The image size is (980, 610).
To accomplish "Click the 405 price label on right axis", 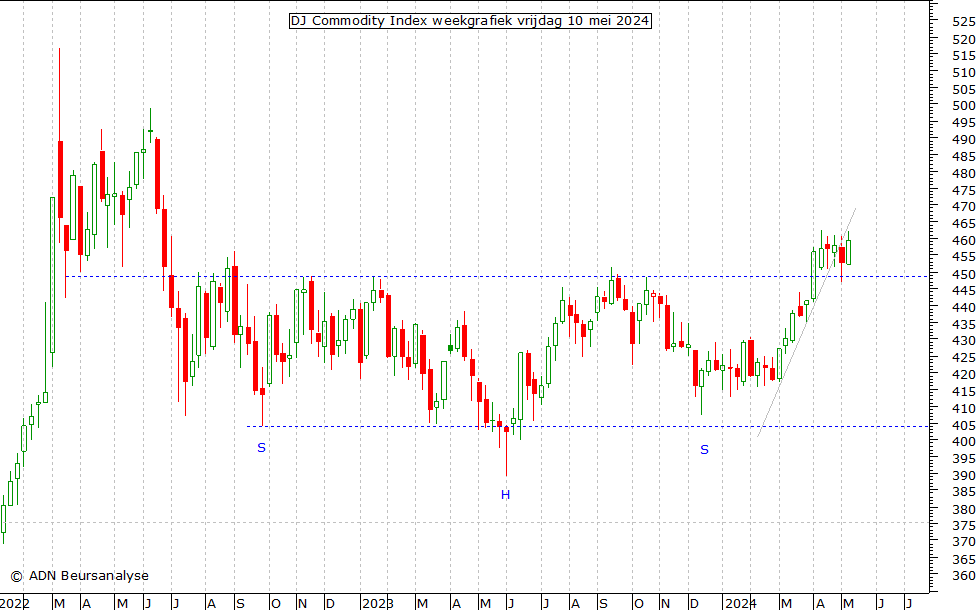I will click(964, 425).
